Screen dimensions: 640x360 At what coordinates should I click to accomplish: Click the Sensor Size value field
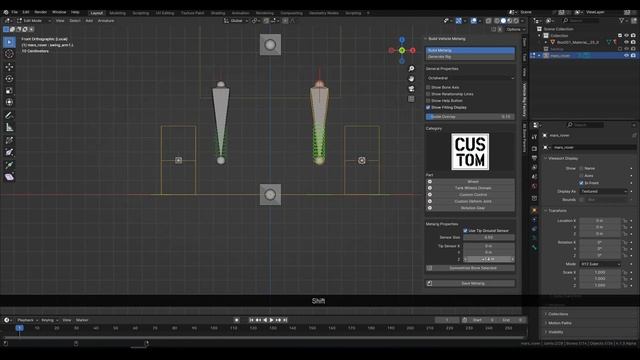(489, 237)
